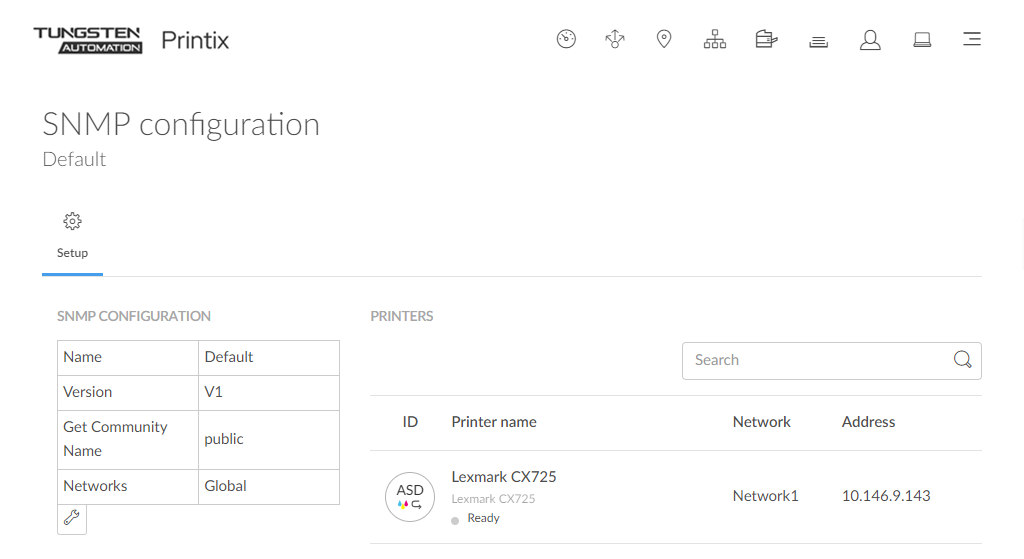Open Print queues via the paper tray icon

(818, 41)
